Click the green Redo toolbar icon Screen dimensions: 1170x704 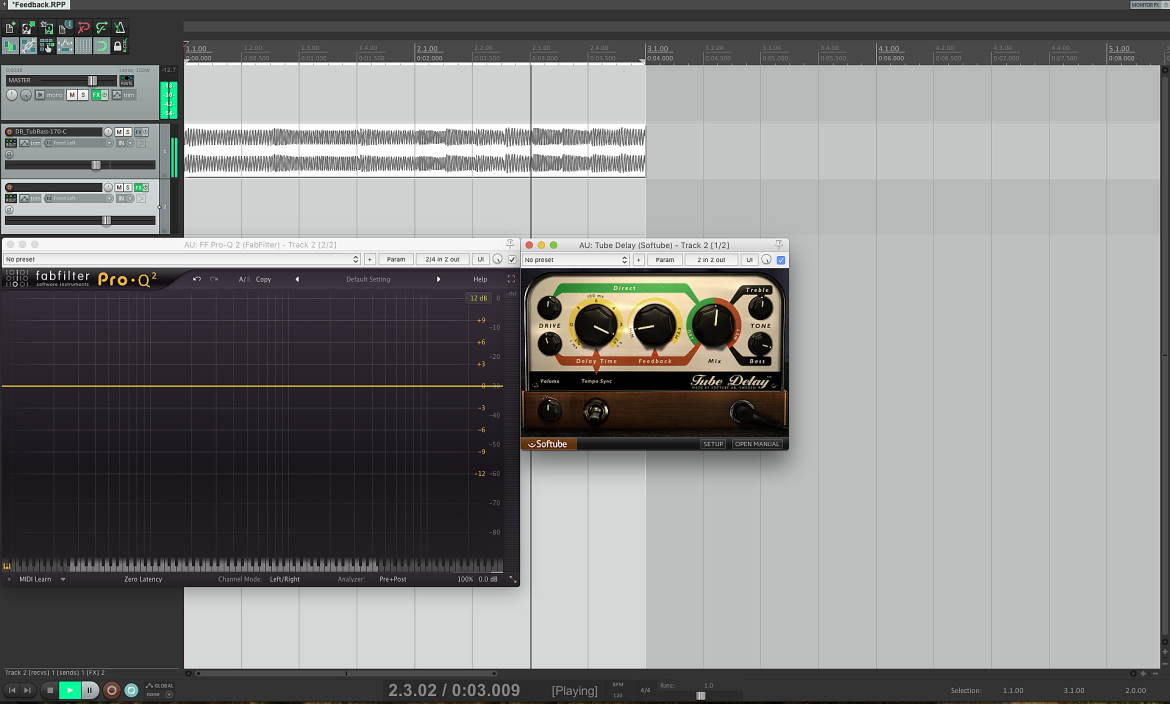tap(102, 28)
